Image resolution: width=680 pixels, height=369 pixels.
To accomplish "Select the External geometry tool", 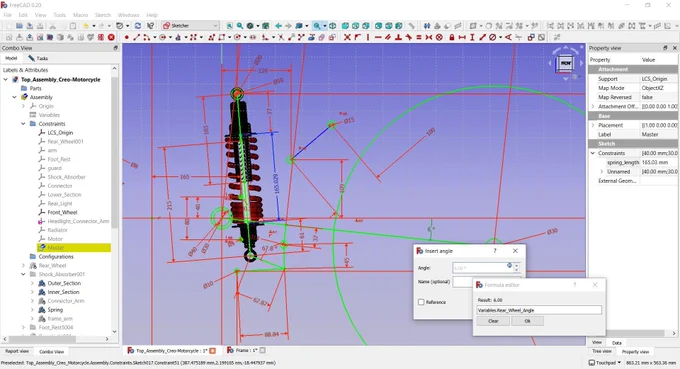I will coord(312,37).
